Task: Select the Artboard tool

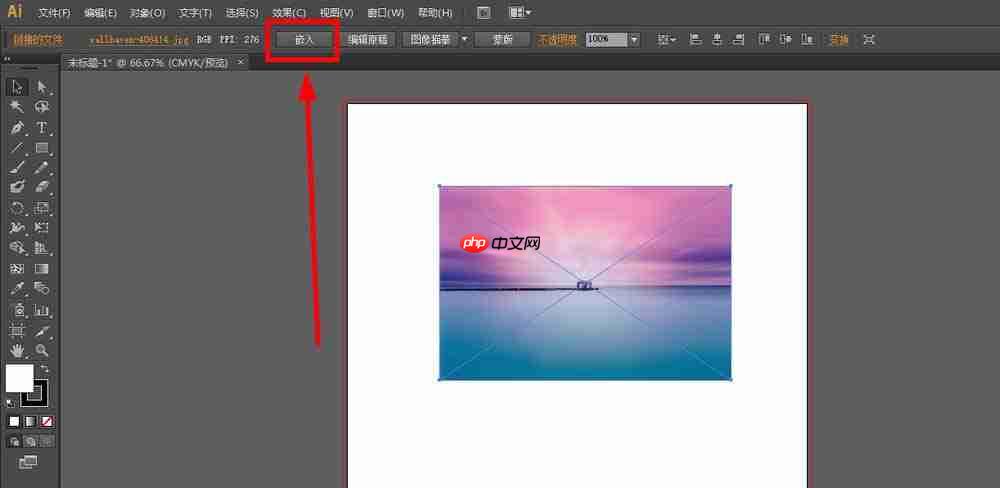Action: 17,330
